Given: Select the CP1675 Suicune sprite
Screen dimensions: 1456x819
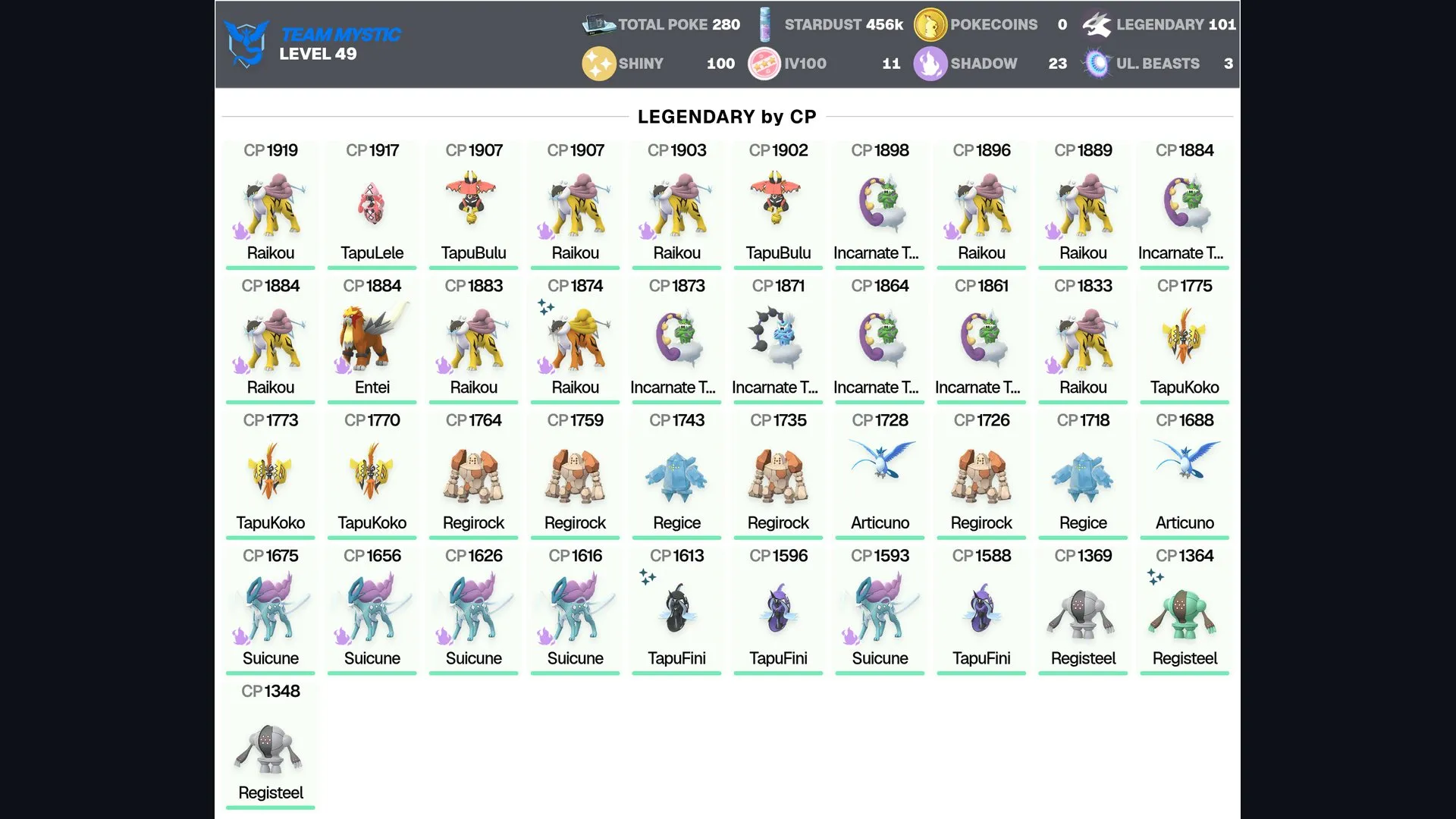Looking at the screenshot, I should click(x=271, y=608).
